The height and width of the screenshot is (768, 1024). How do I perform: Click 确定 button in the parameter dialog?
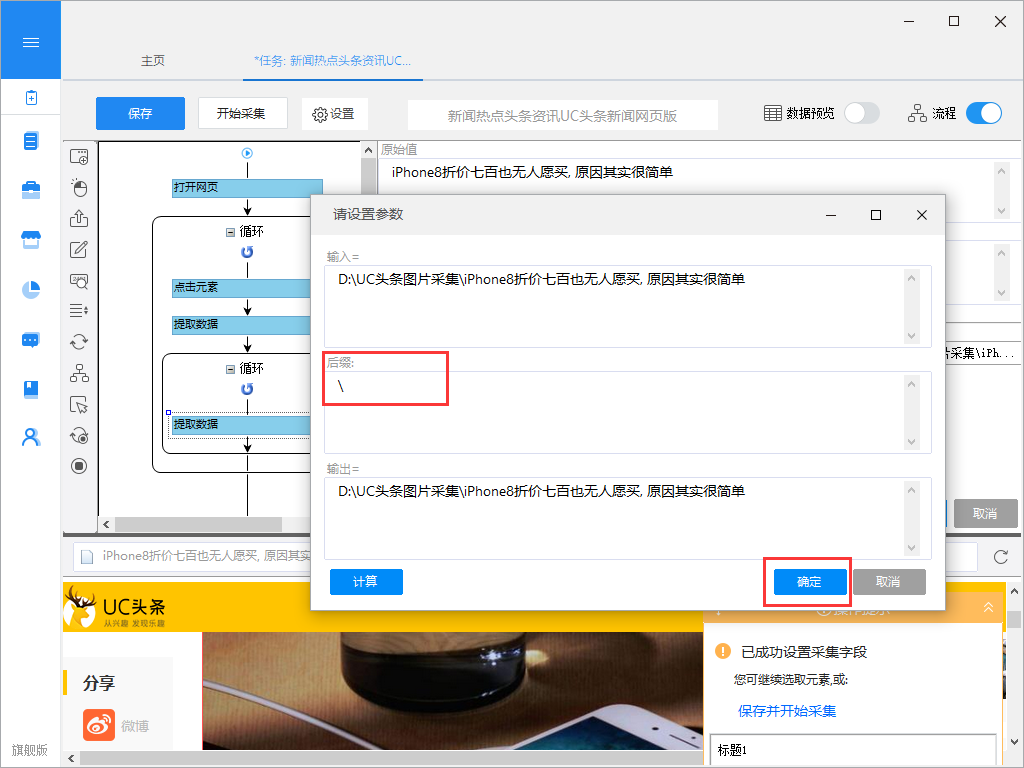(x=809, y=582)
